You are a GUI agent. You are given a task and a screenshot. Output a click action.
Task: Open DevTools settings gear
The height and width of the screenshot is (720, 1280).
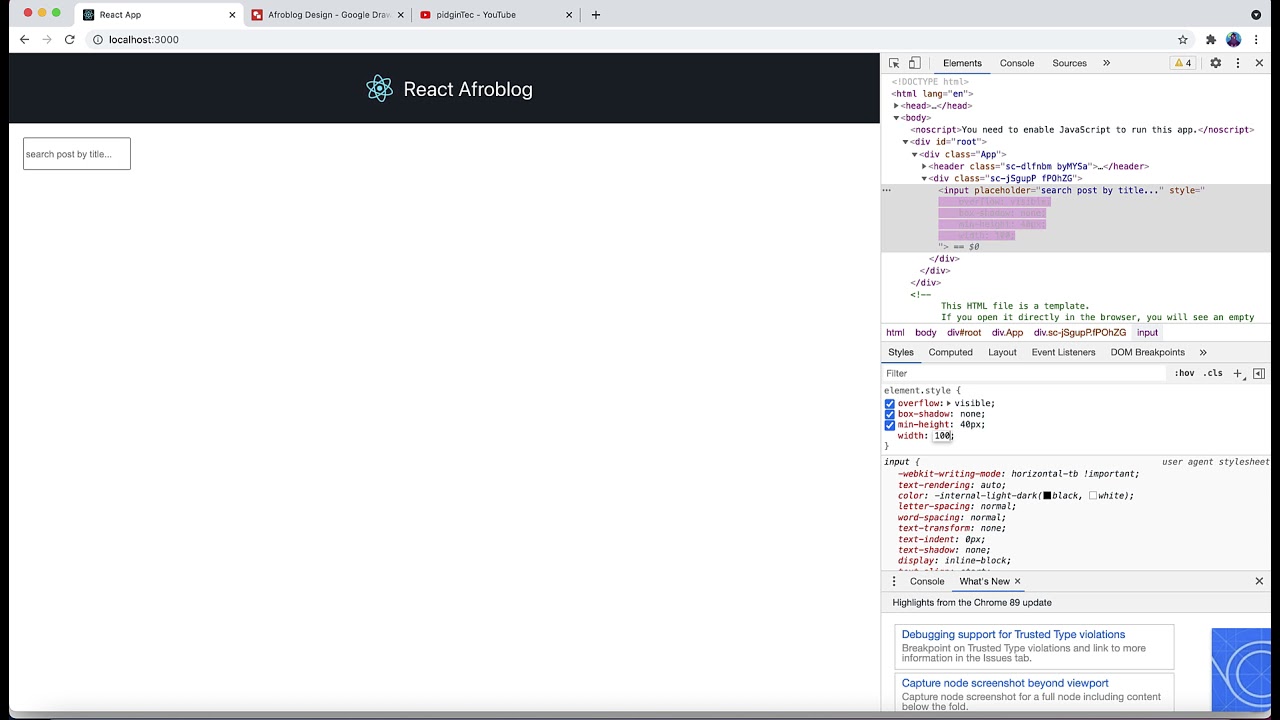(1216, 63)
